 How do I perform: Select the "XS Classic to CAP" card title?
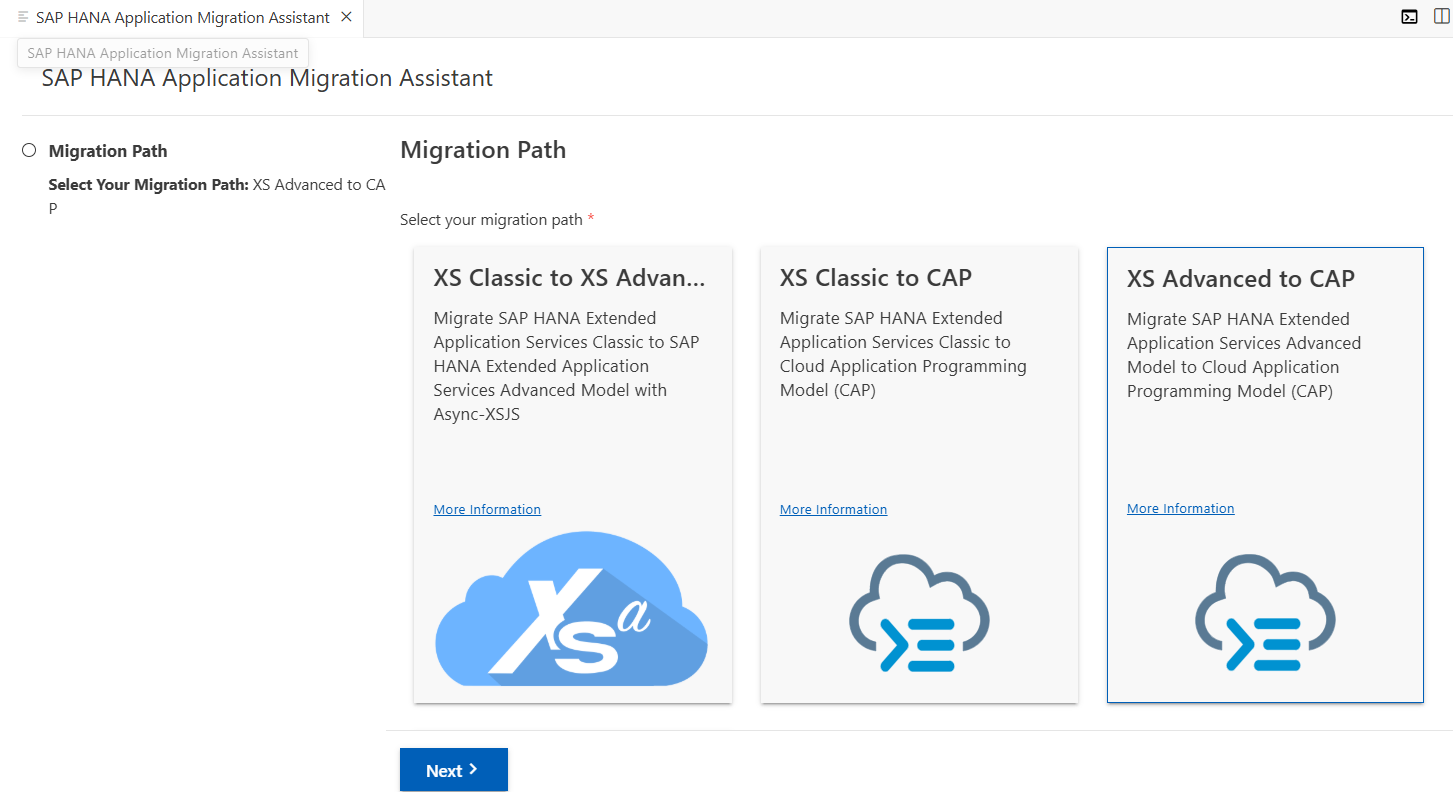pos(876,278)
